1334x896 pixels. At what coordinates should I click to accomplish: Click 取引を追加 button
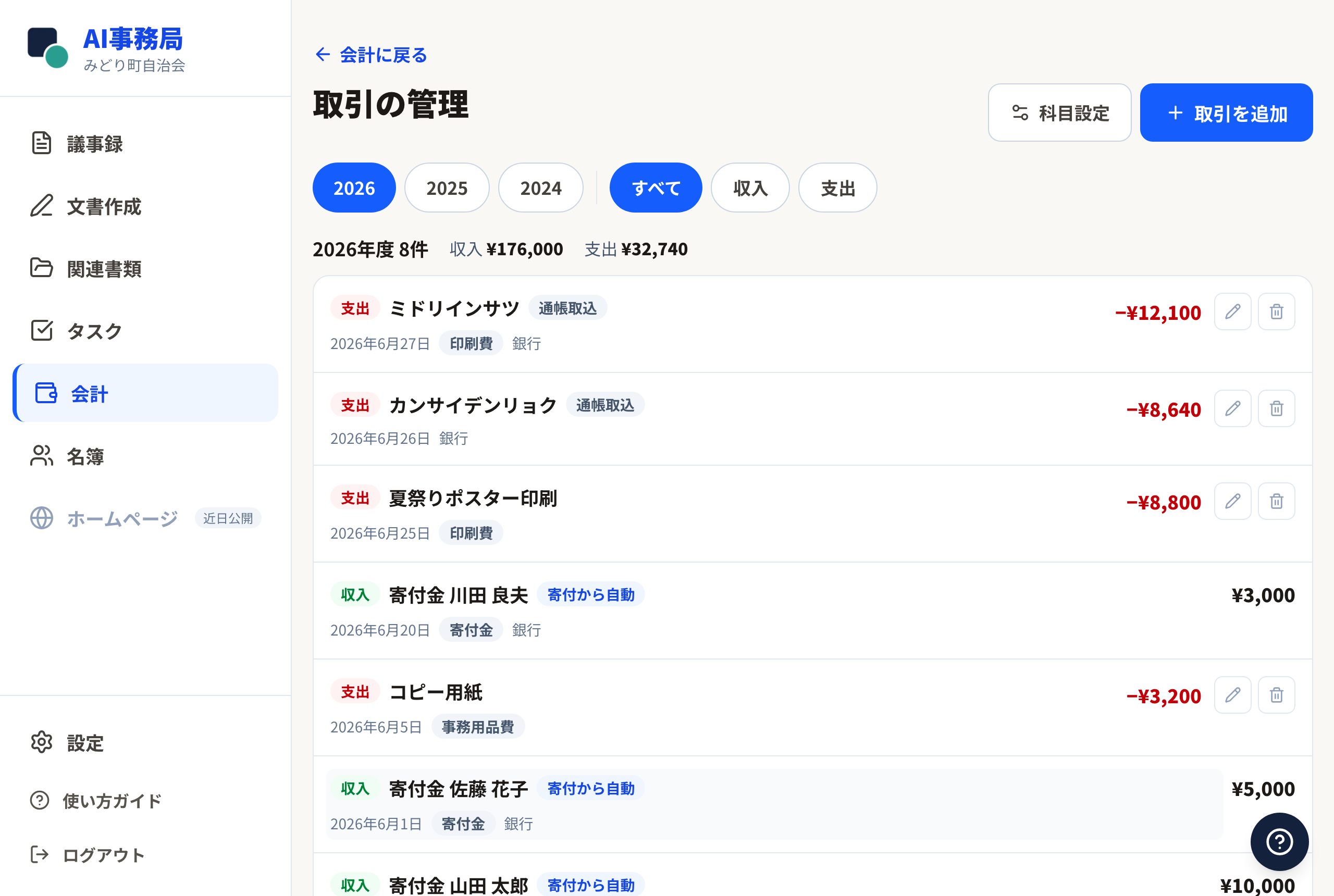1226,113
